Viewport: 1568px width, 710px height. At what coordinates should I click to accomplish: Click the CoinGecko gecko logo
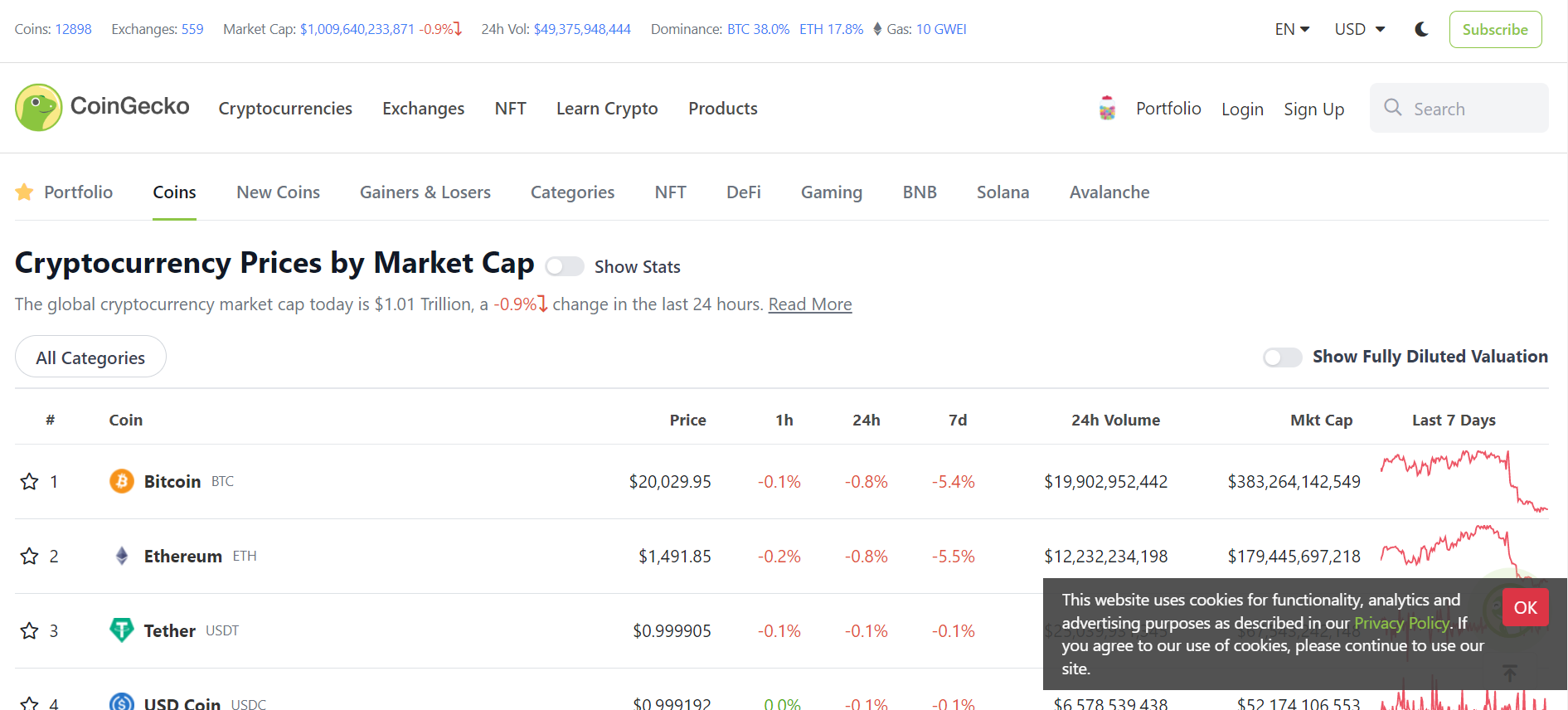pos(39,107)
